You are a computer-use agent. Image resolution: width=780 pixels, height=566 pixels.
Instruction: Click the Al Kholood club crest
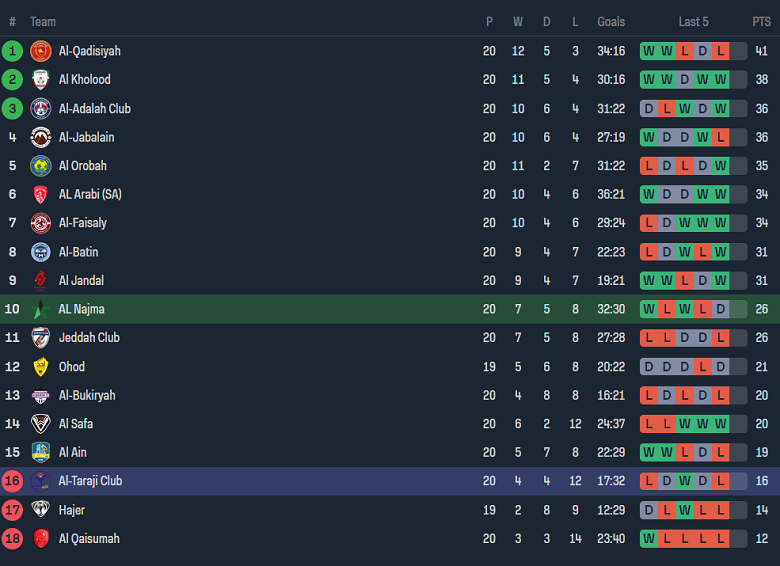(x=40, y=80)
